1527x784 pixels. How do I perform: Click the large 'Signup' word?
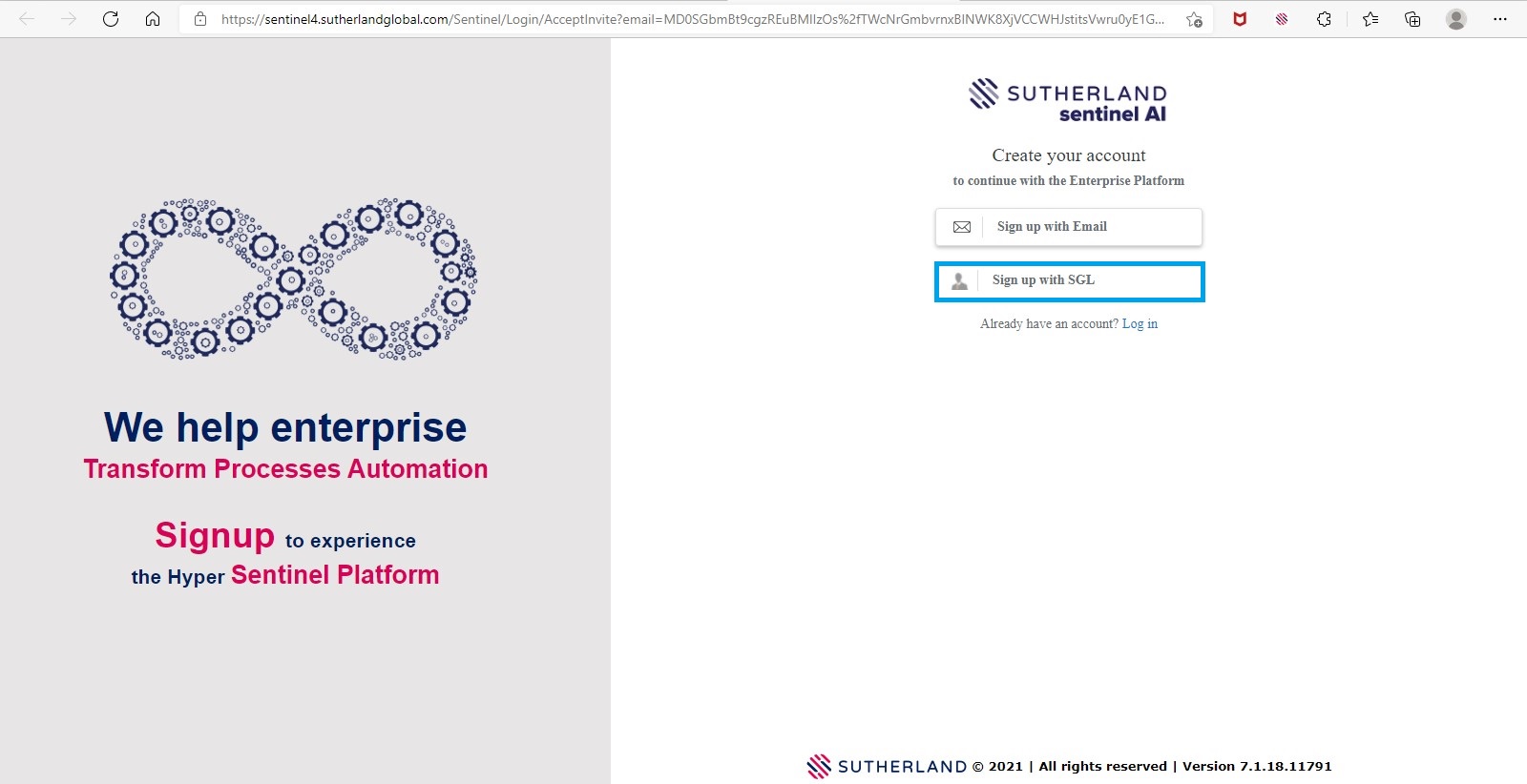215,536
